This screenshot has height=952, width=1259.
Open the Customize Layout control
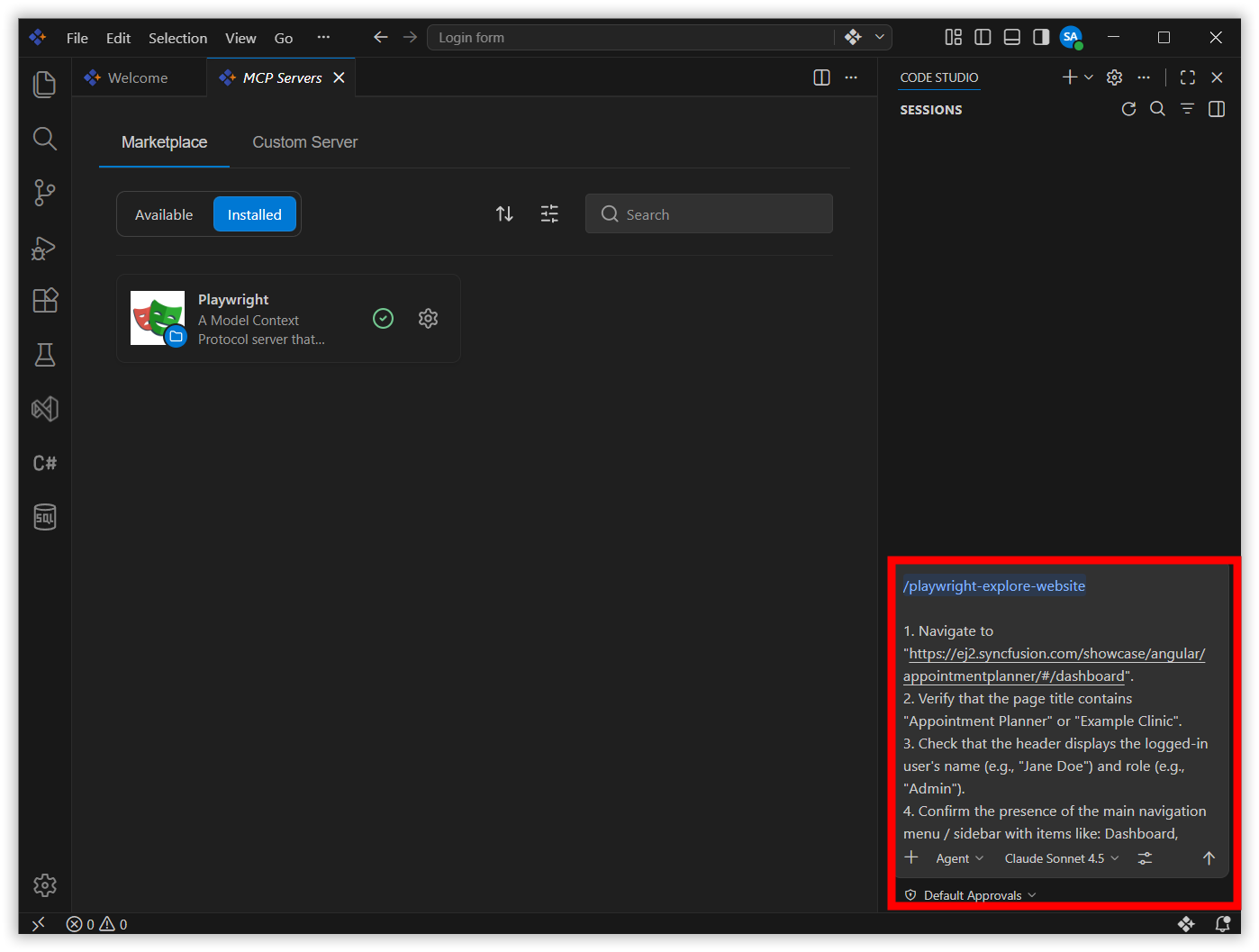[954, 37]
